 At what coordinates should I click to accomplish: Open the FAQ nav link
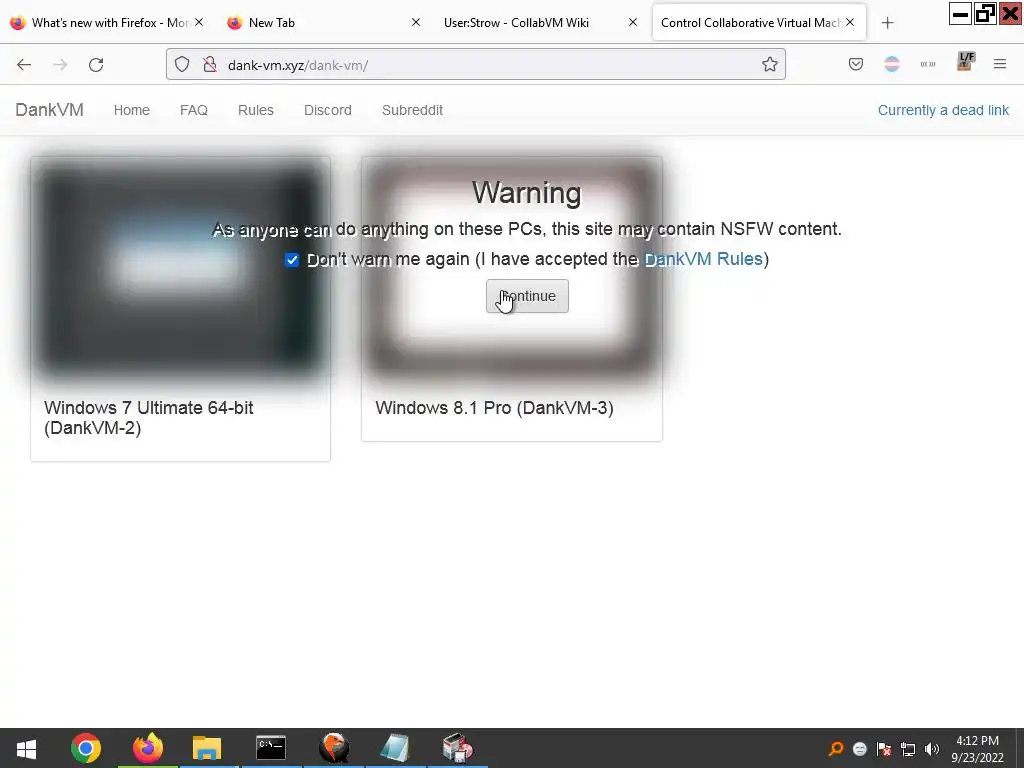click(x=194, y=110)
